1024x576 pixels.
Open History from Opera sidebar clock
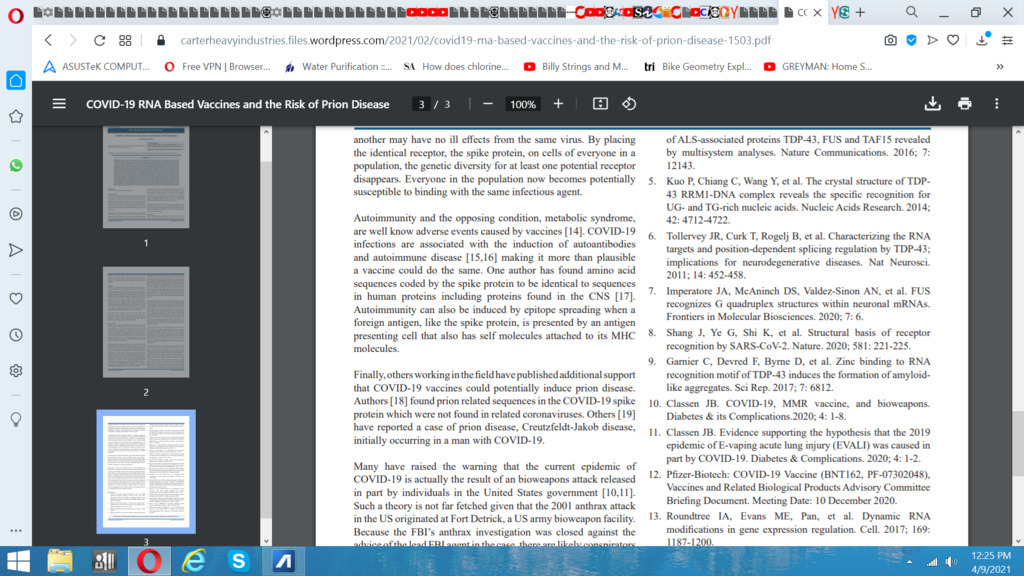click(x=16, y=335)
